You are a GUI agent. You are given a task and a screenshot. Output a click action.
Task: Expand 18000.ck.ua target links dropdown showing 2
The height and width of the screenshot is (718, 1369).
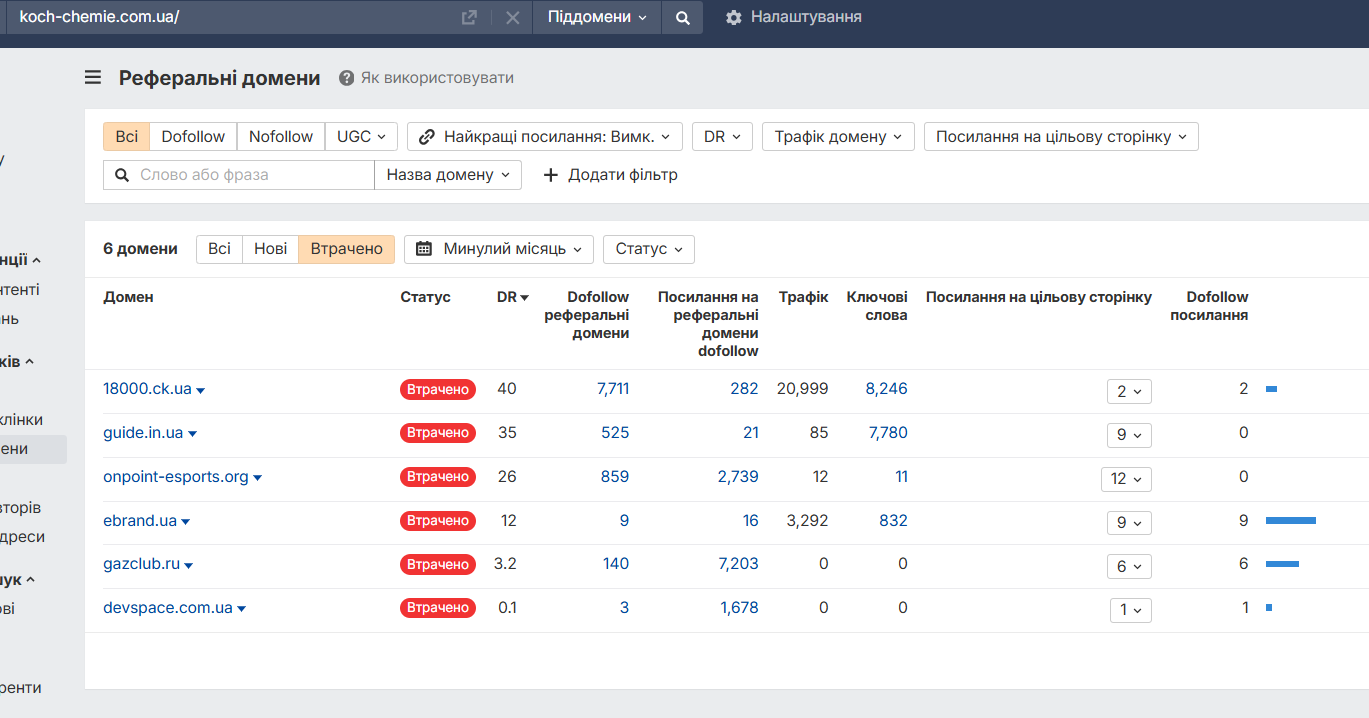pyautogui.click(x=1129, y=391)
